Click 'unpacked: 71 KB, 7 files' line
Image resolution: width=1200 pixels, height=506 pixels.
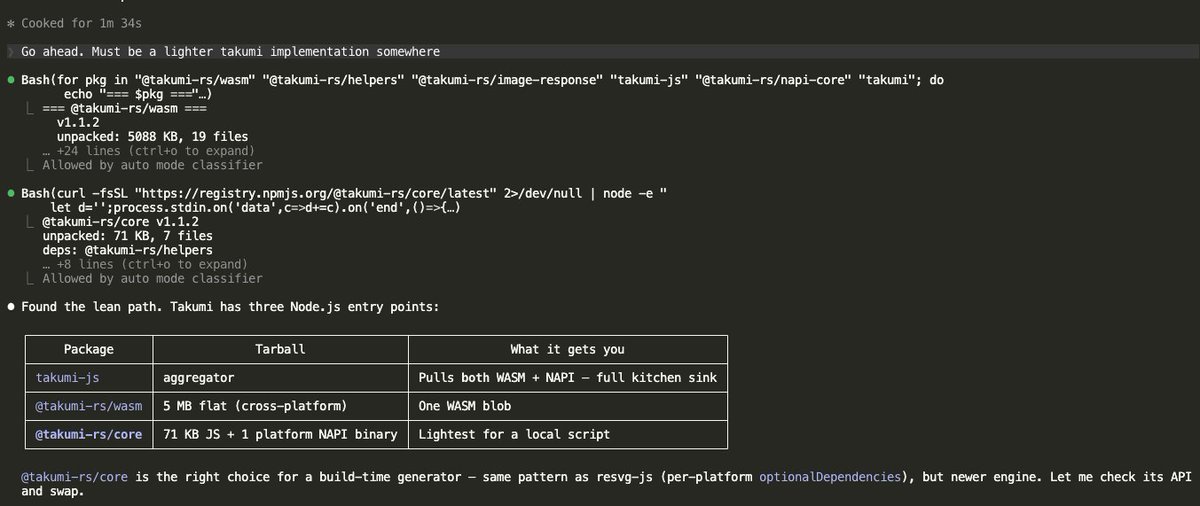click(x=130, y=235)
